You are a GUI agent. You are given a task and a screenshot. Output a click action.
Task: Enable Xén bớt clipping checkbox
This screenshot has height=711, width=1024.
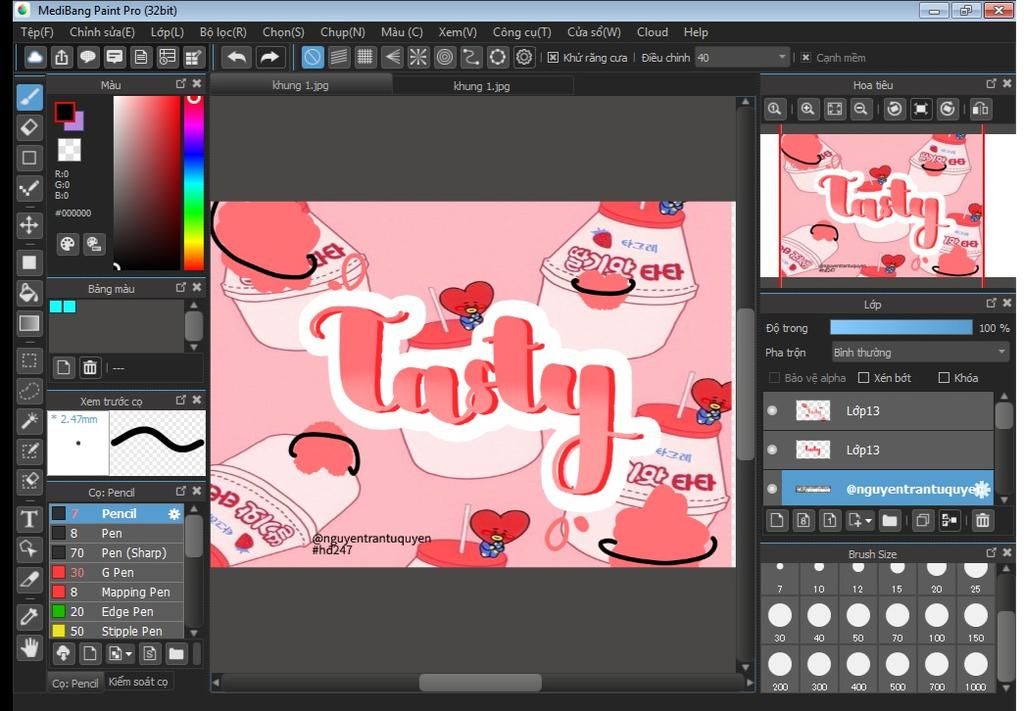pyautogui.click(x=863, y=377)
